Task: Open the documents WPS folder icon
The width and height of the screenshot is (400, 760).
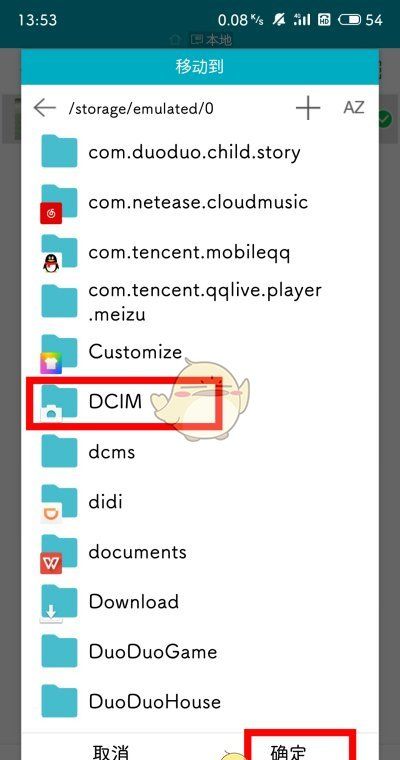Action: [59, 554]
